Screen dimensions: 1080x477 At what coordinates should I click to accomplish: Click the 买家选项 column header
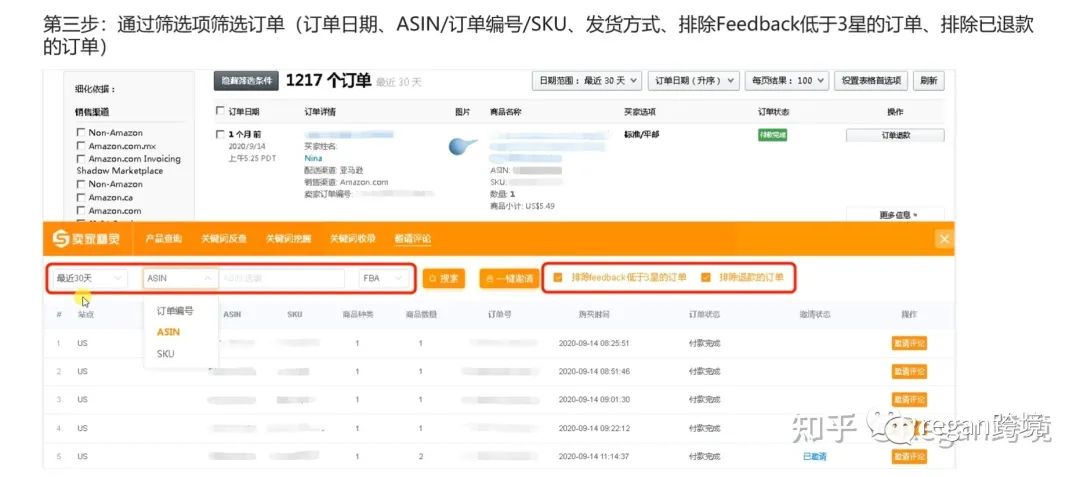(640, 112)
